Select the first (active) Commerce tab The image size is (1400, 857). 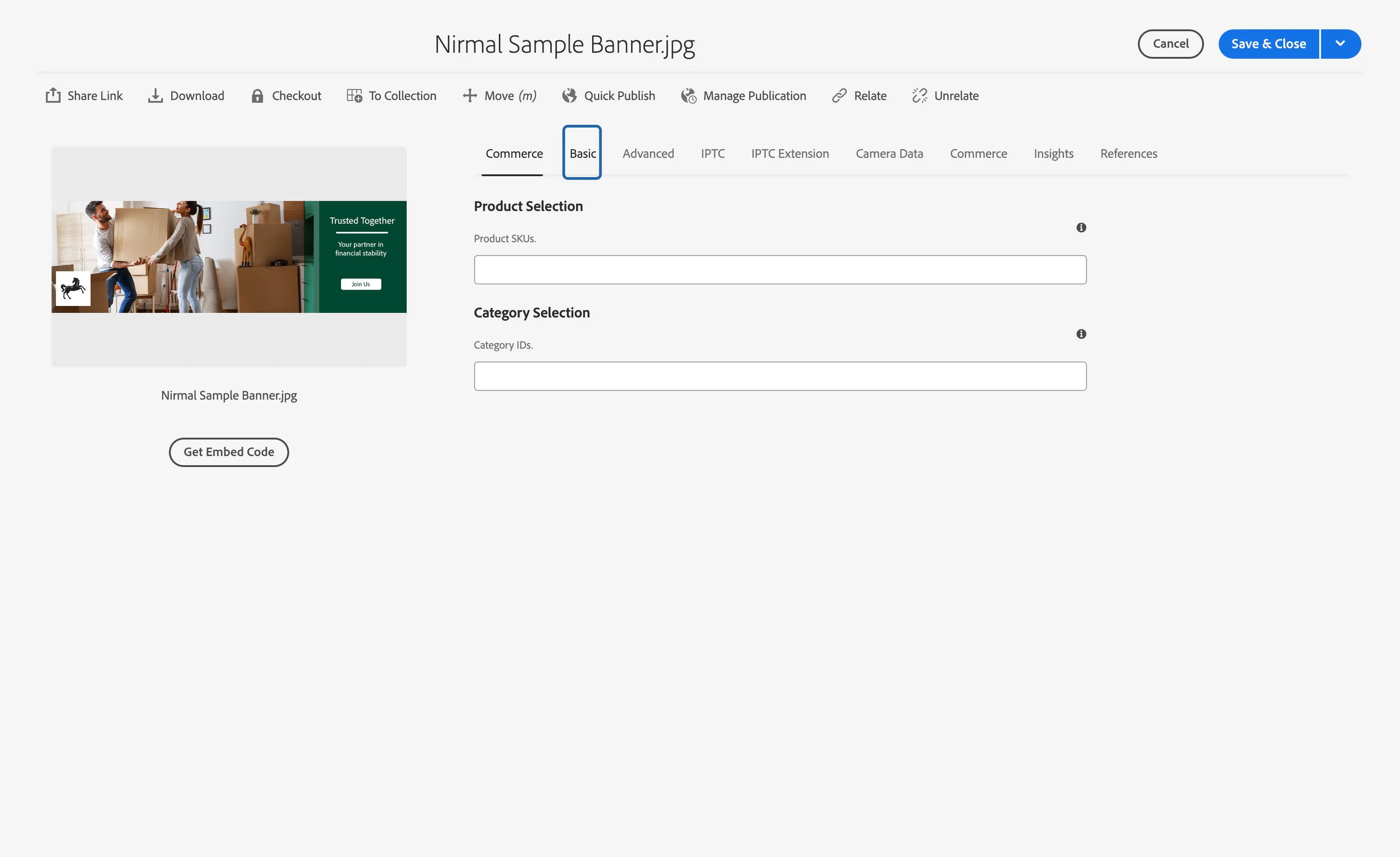point(514,153)
